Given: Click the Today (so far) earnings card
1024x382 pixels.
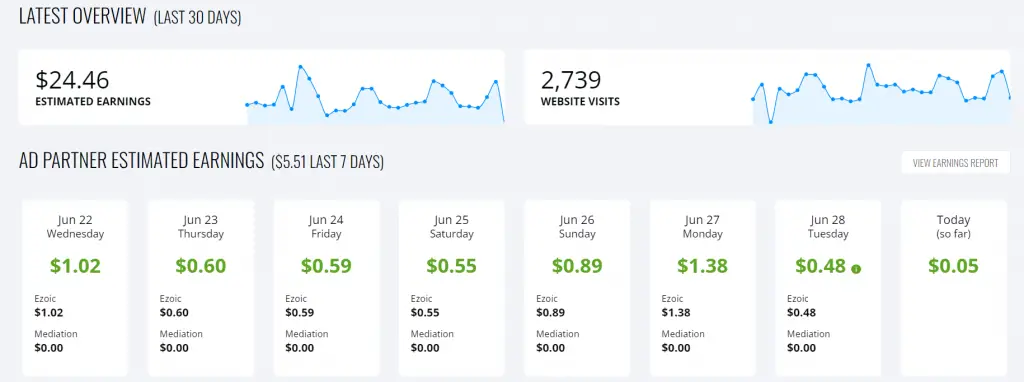Looking at the screenshot, I should (953, 288).
